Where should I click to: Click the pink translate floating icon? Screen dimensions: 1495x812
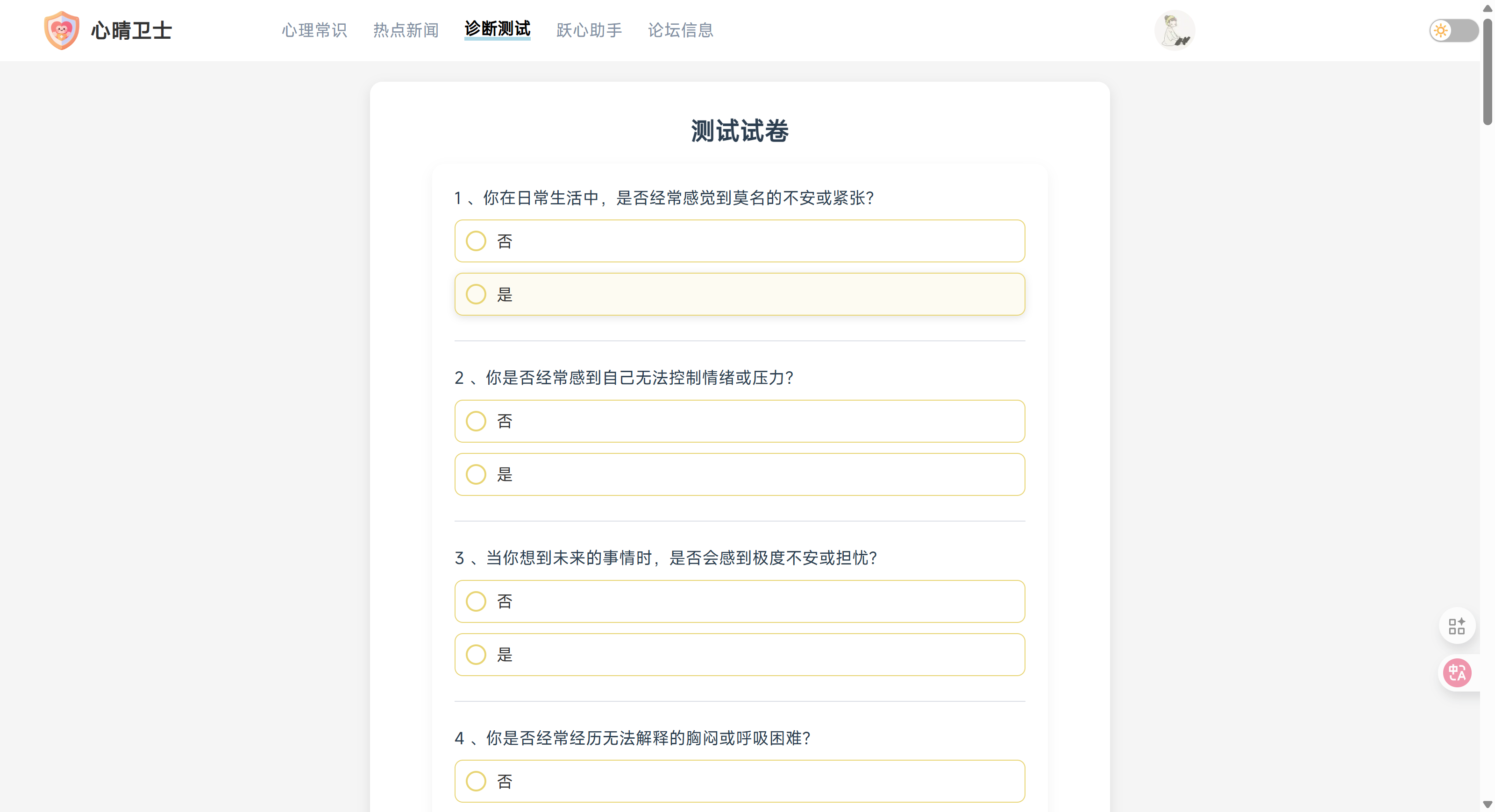1457,673
